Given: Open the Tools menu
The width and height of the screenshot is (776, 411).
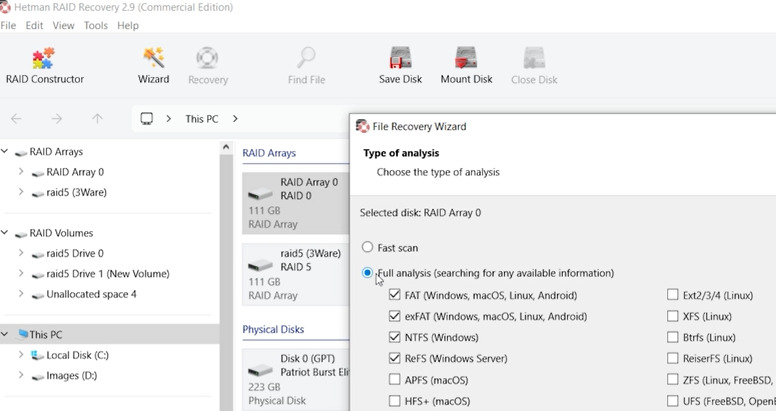Looking at the screenshot, I should point(96,26).
